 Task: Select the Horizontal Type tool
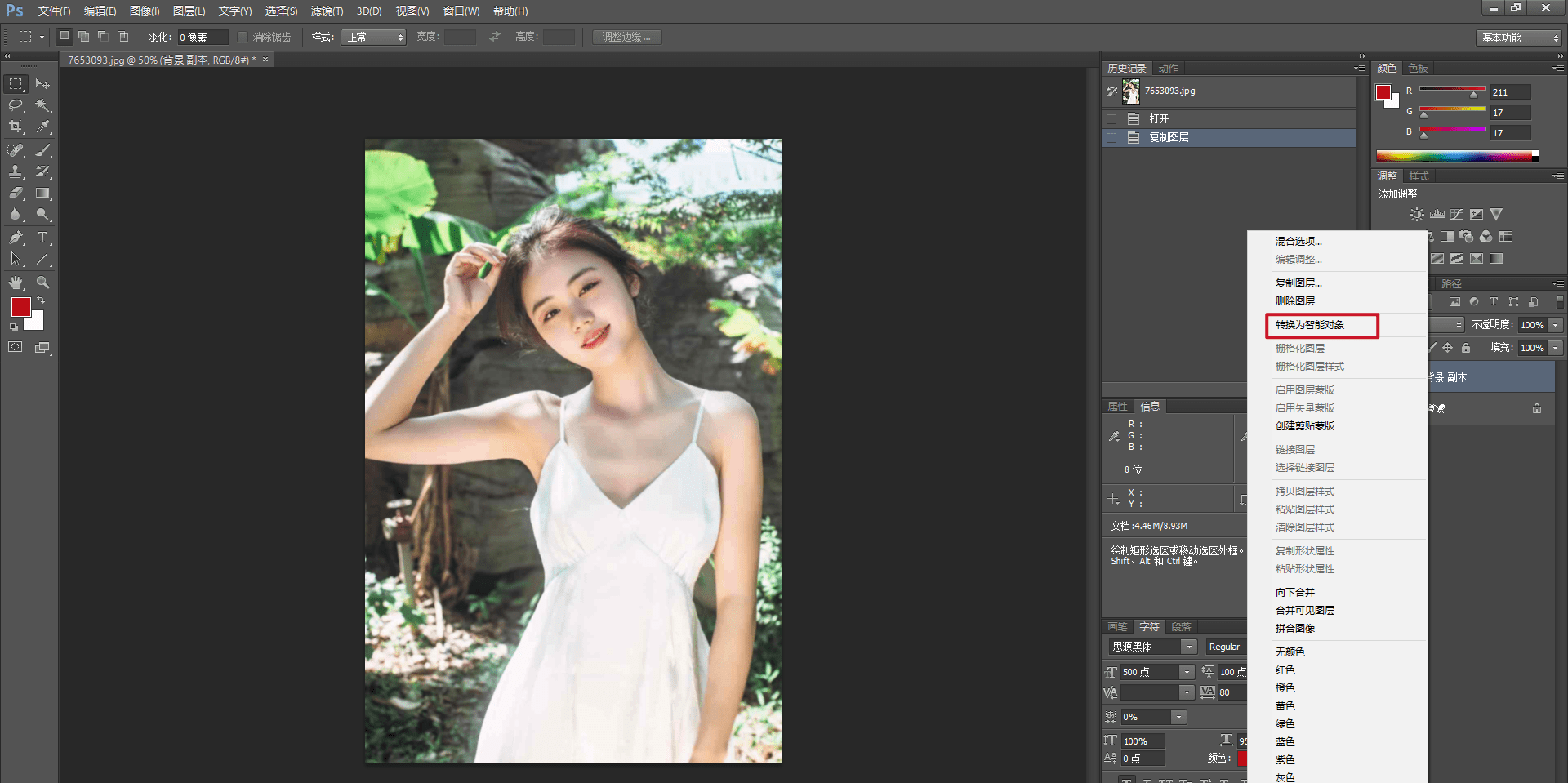pyautogui.click(x=43, y=238)
